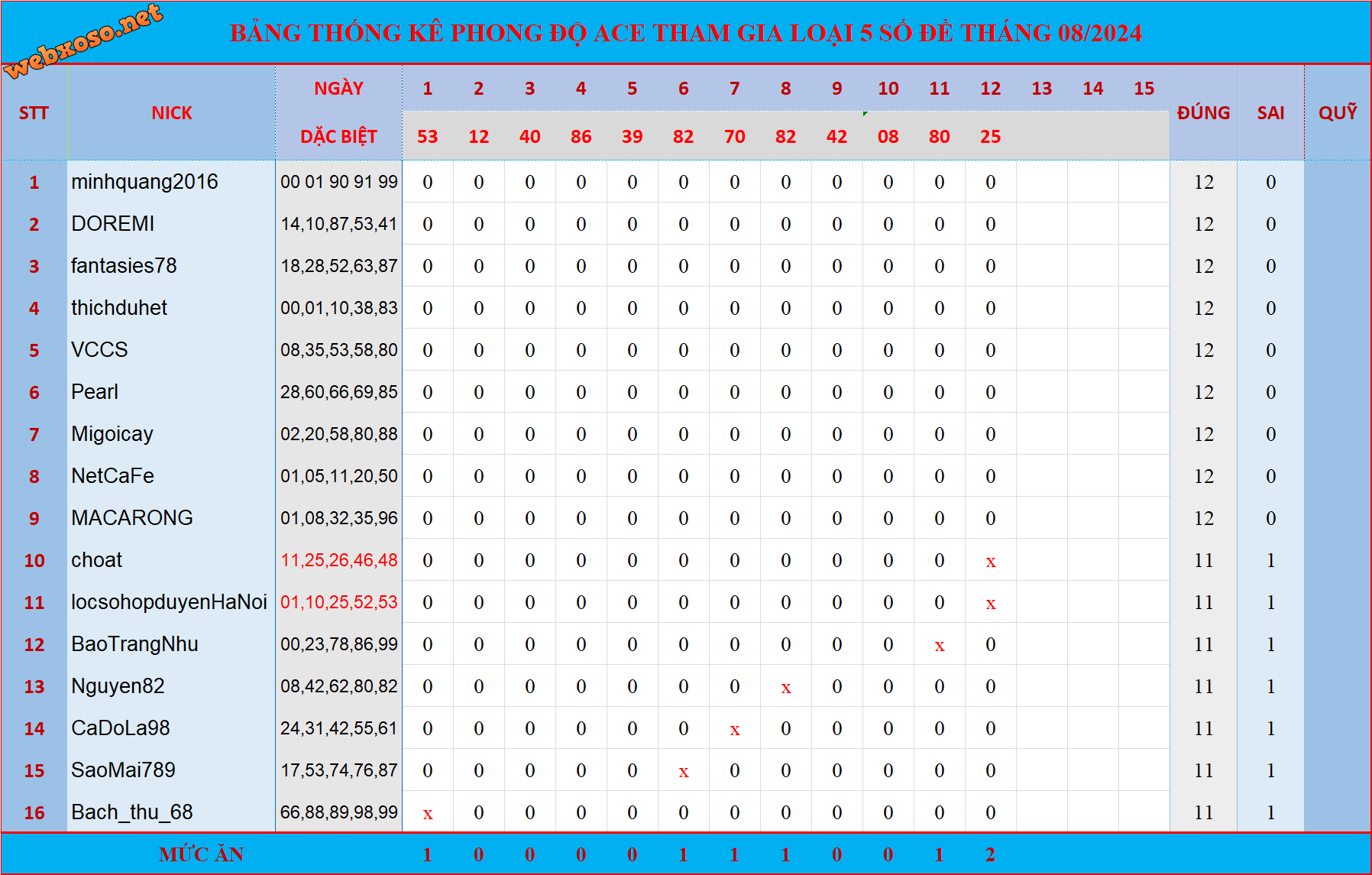Click special result 25 under day 12

coord(991,137)
